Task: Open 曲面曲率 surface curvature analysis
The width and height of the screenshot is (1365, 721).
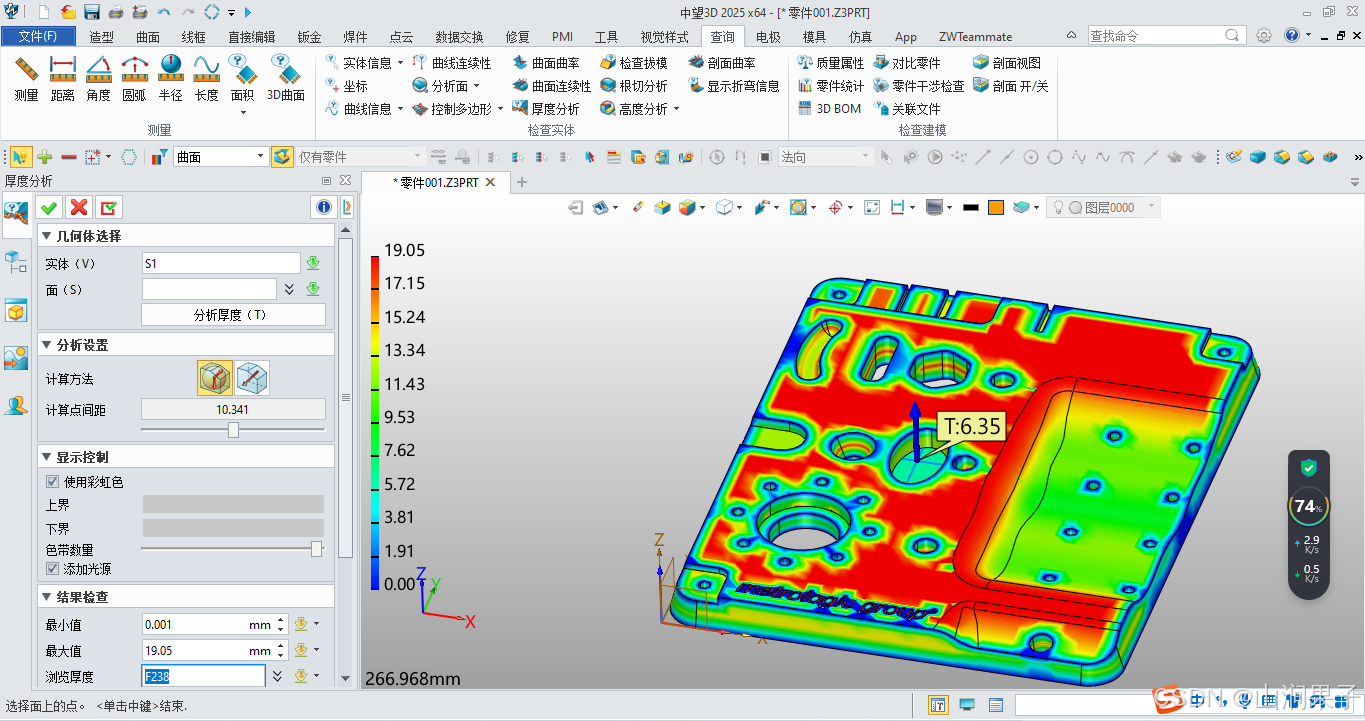Action: pos(546,63)
